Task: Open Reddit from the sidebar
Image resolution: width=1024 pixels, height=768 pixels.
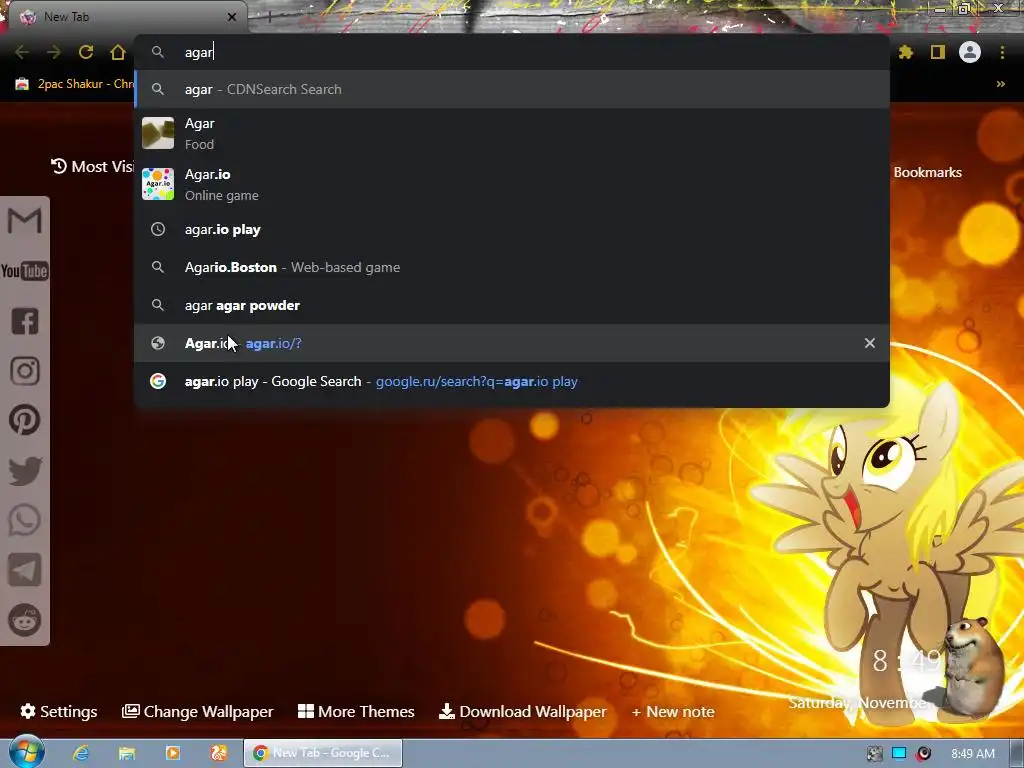Action: click(x=25, y=619)
